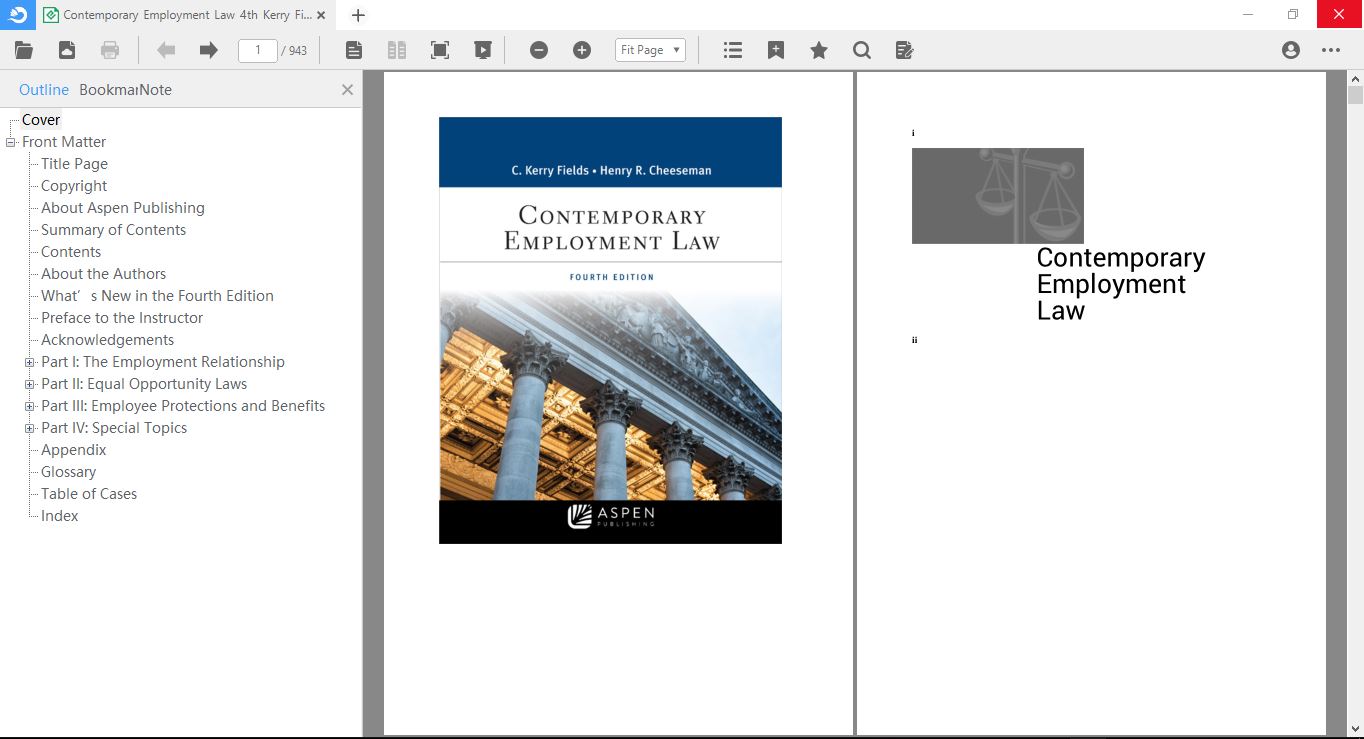
Task: Select Cover in the outline
Action: coord(41,120)
